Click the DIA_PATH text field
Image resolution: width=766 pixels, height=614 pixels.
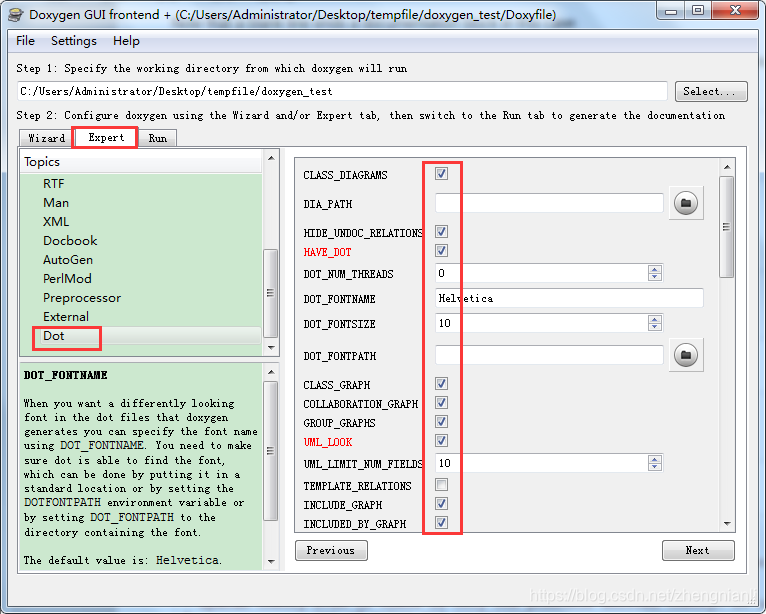click(x=549, y=203)
